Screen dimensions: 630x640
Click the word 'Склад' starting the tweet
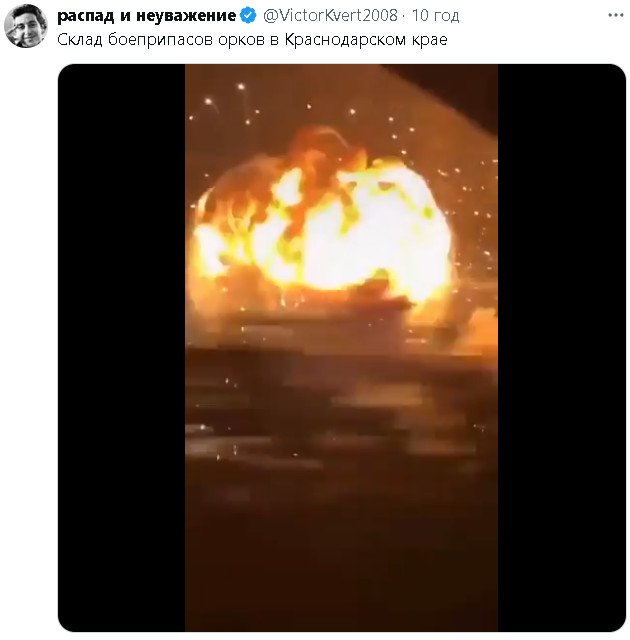(x=79, y=39)
